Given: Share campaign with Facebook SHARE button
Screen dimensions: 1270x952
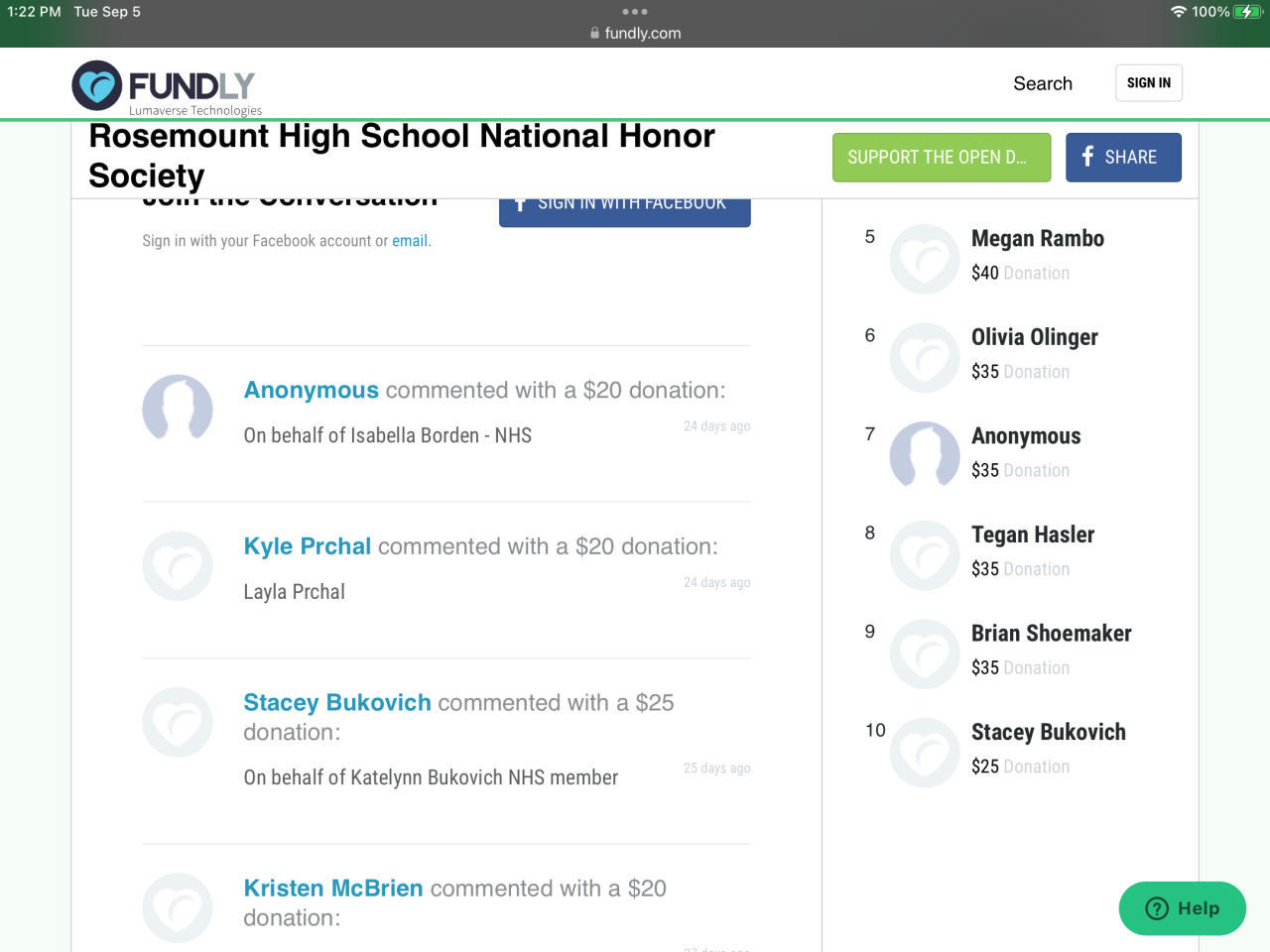Looking at the screenshot, I should [1123, 158].
